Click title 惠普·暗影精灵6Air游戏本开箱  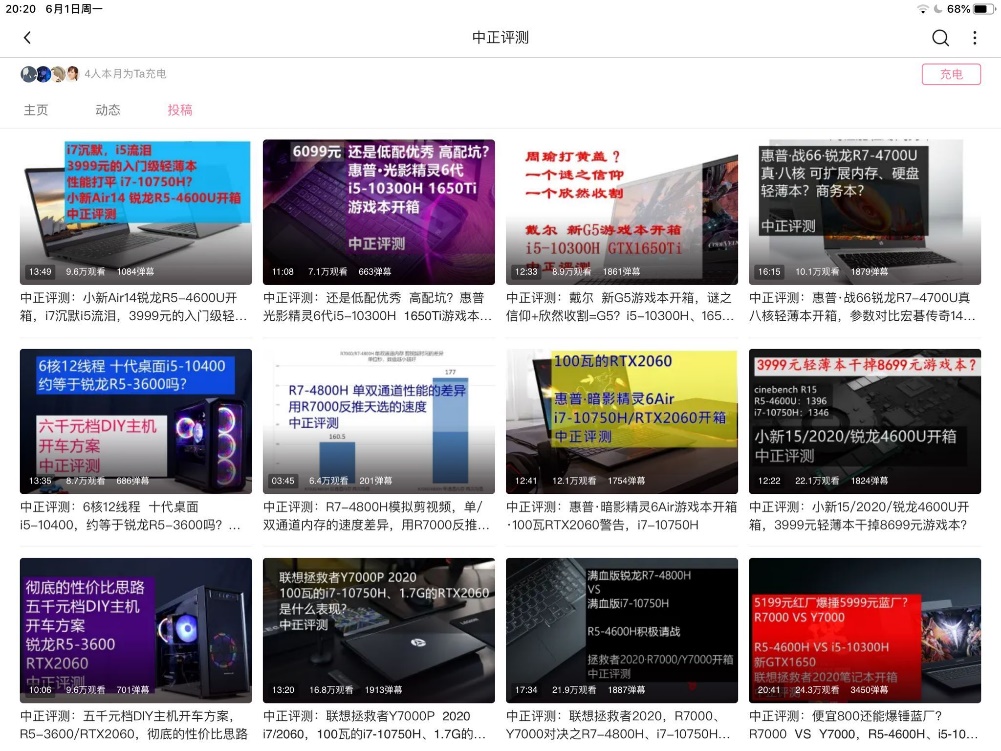tap(622, 516)
